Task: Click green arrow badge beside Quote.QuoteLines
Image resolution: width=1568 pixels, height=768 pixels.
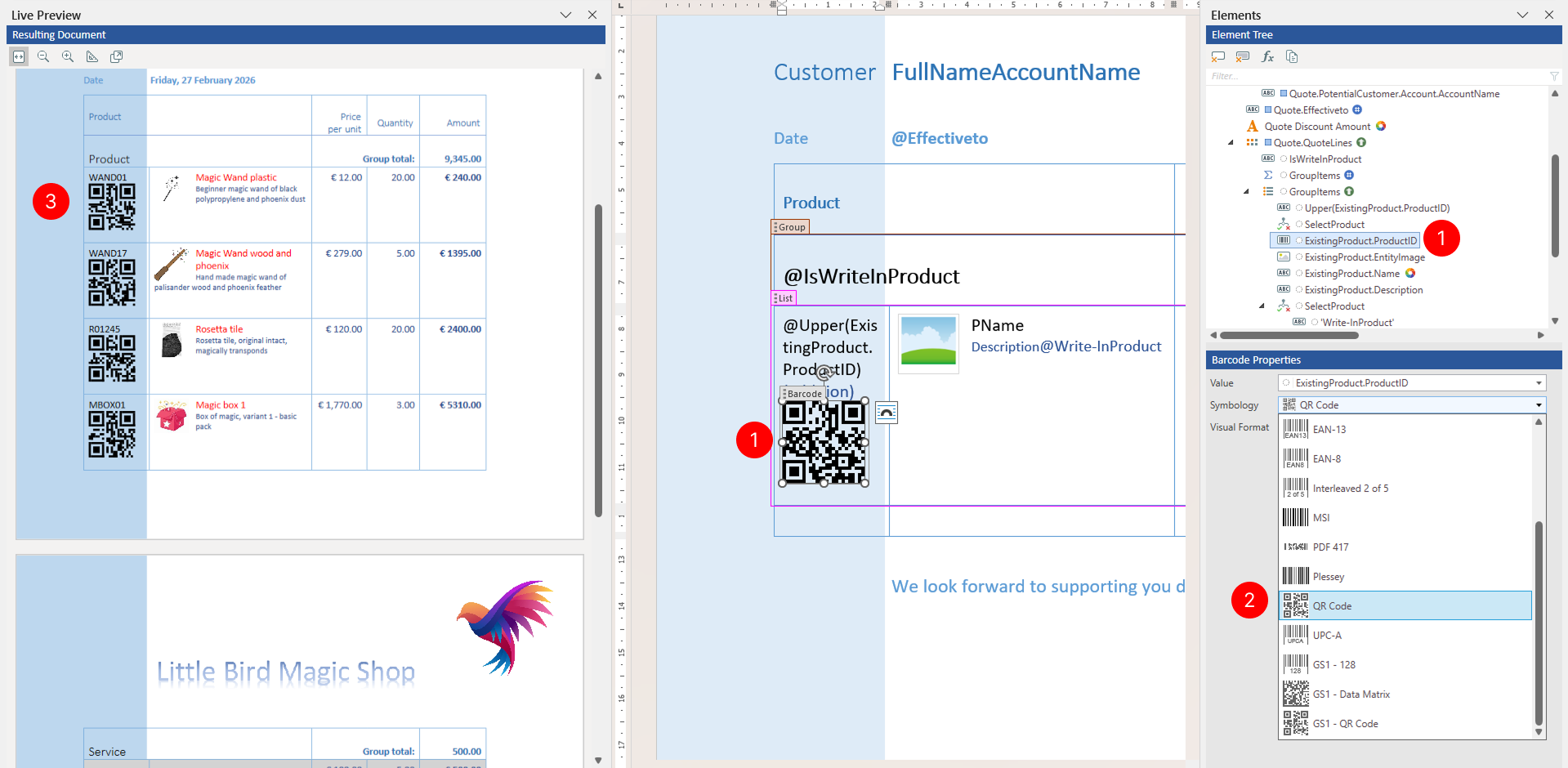Action: (x=1361, y=142)
